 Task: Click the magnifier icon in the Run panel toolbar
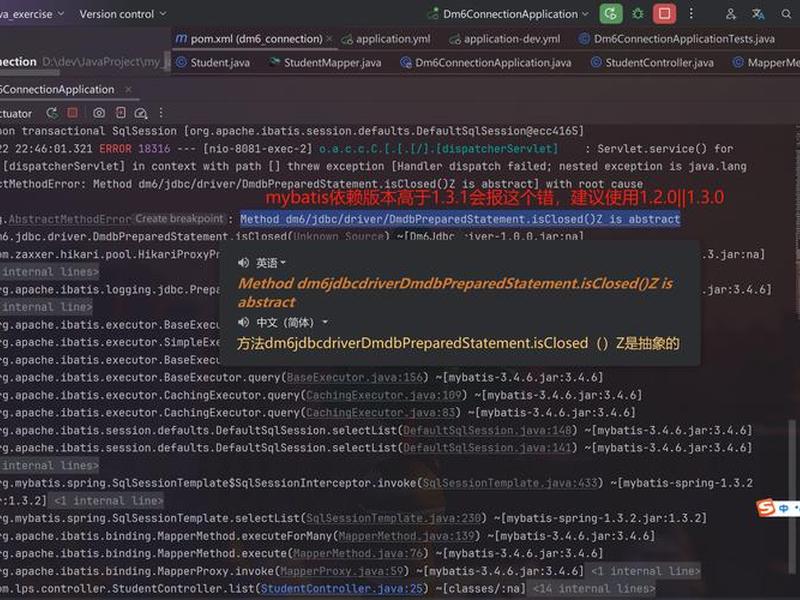[x=141, y=113]
